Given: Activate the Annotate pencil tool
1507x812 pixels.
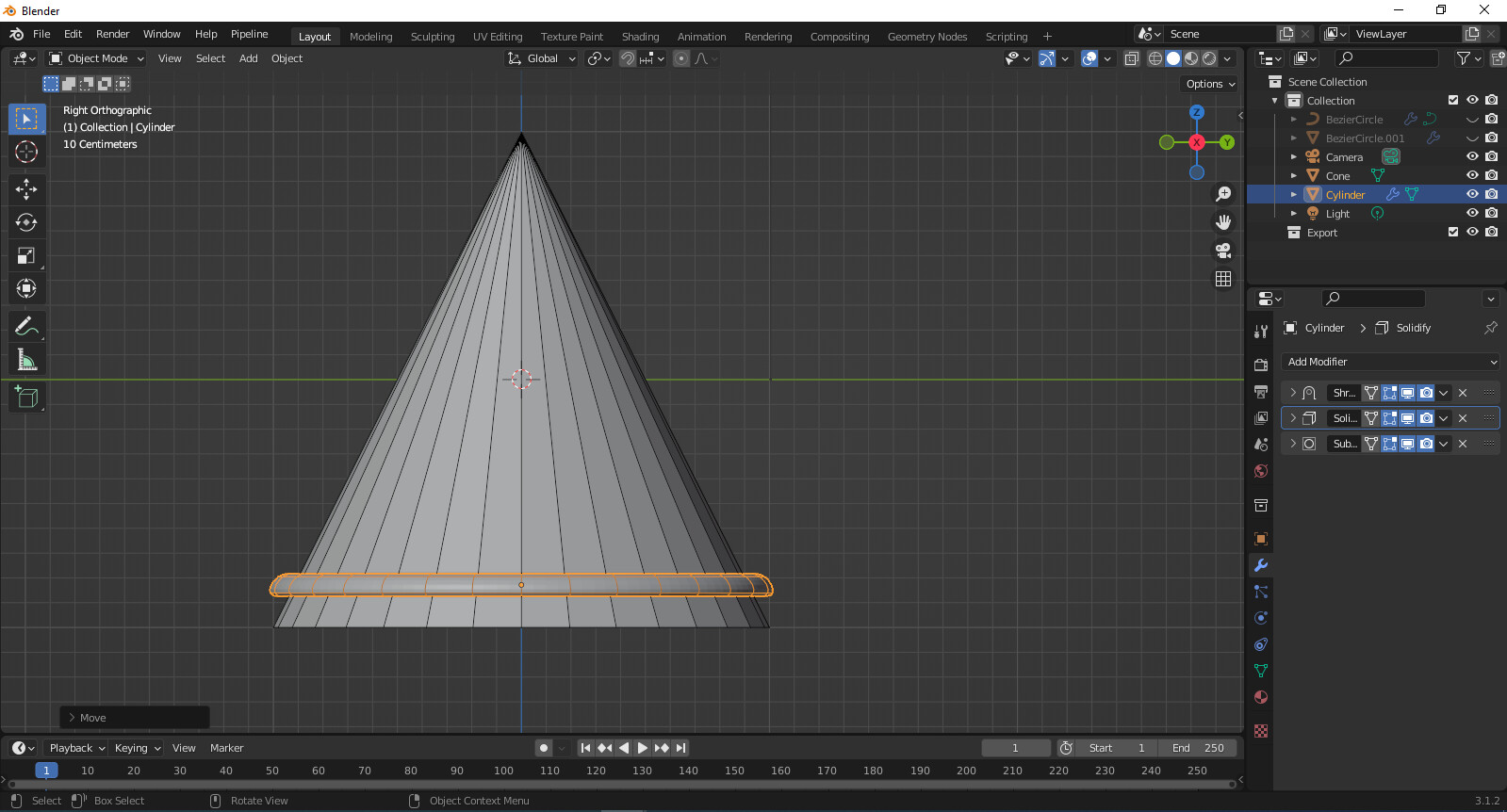Looking at the screenshot, I should 26,327.
